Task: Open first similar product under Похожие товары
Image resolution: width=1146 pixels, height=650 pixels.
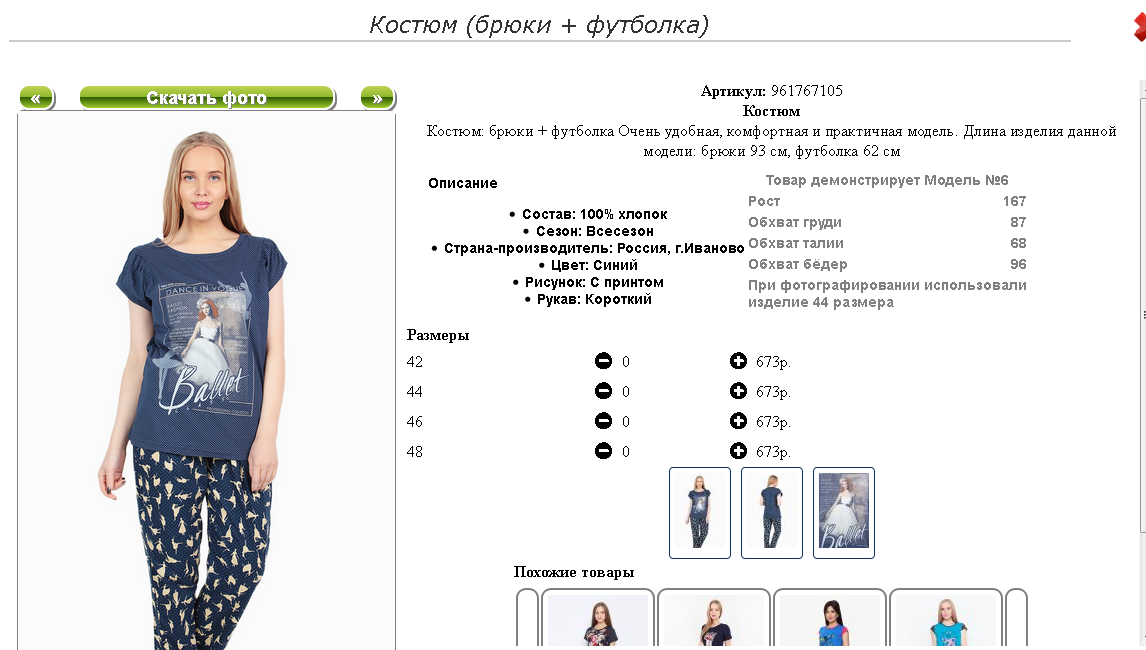Action: point(598,619)
